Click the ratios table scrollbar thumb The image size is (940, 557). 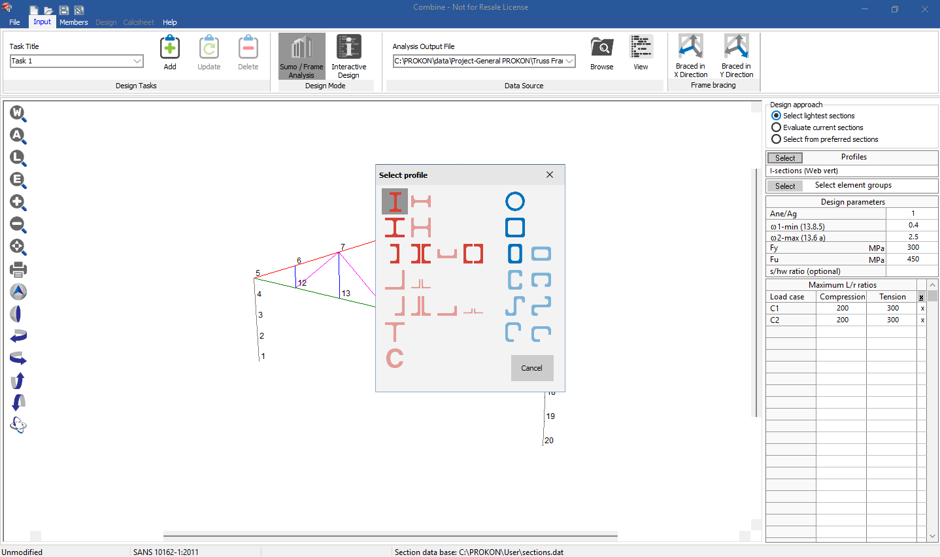tap(932, 296)
